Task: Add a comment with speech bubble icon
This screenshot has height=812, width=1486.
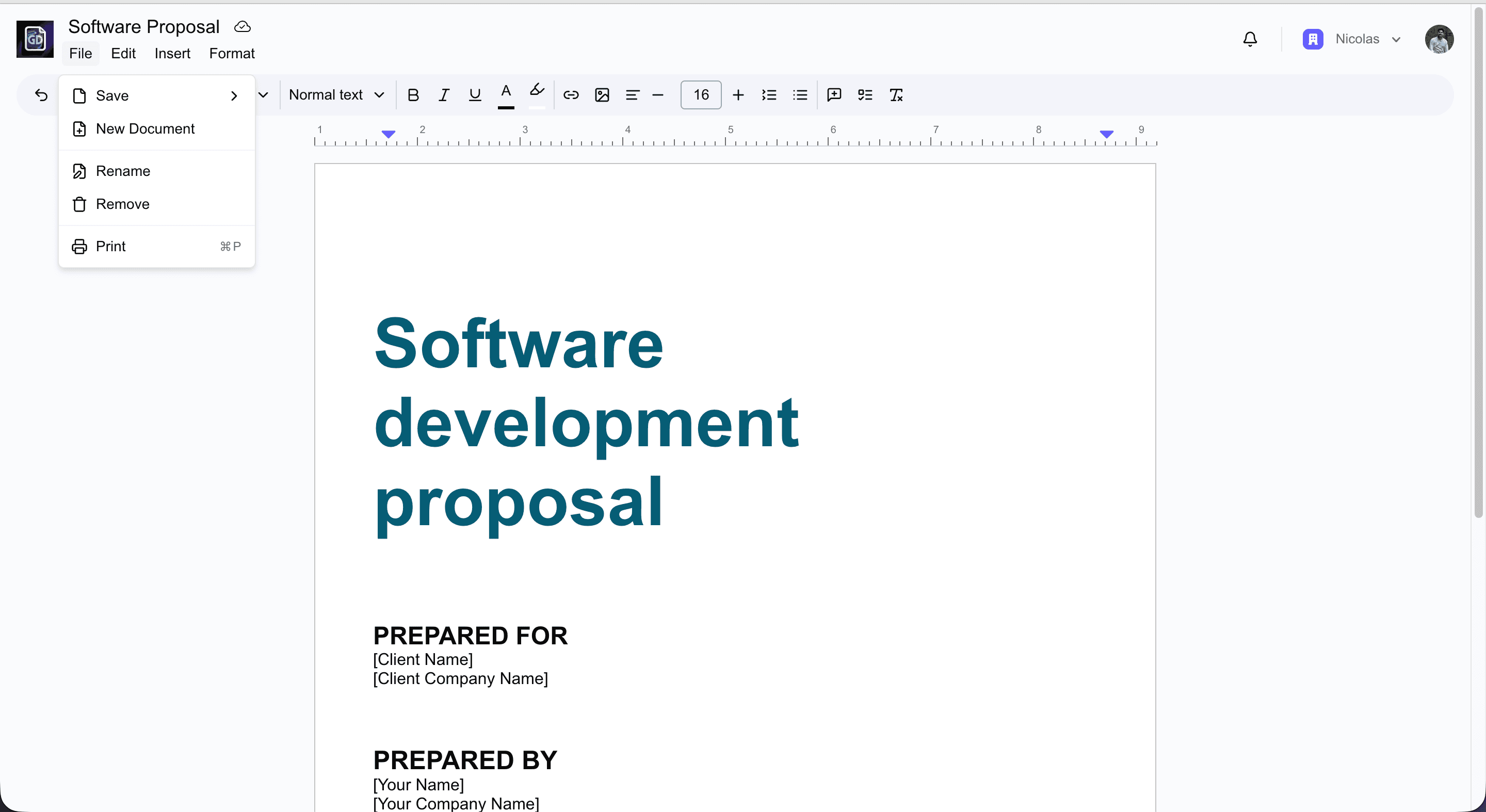Action: 834,95
